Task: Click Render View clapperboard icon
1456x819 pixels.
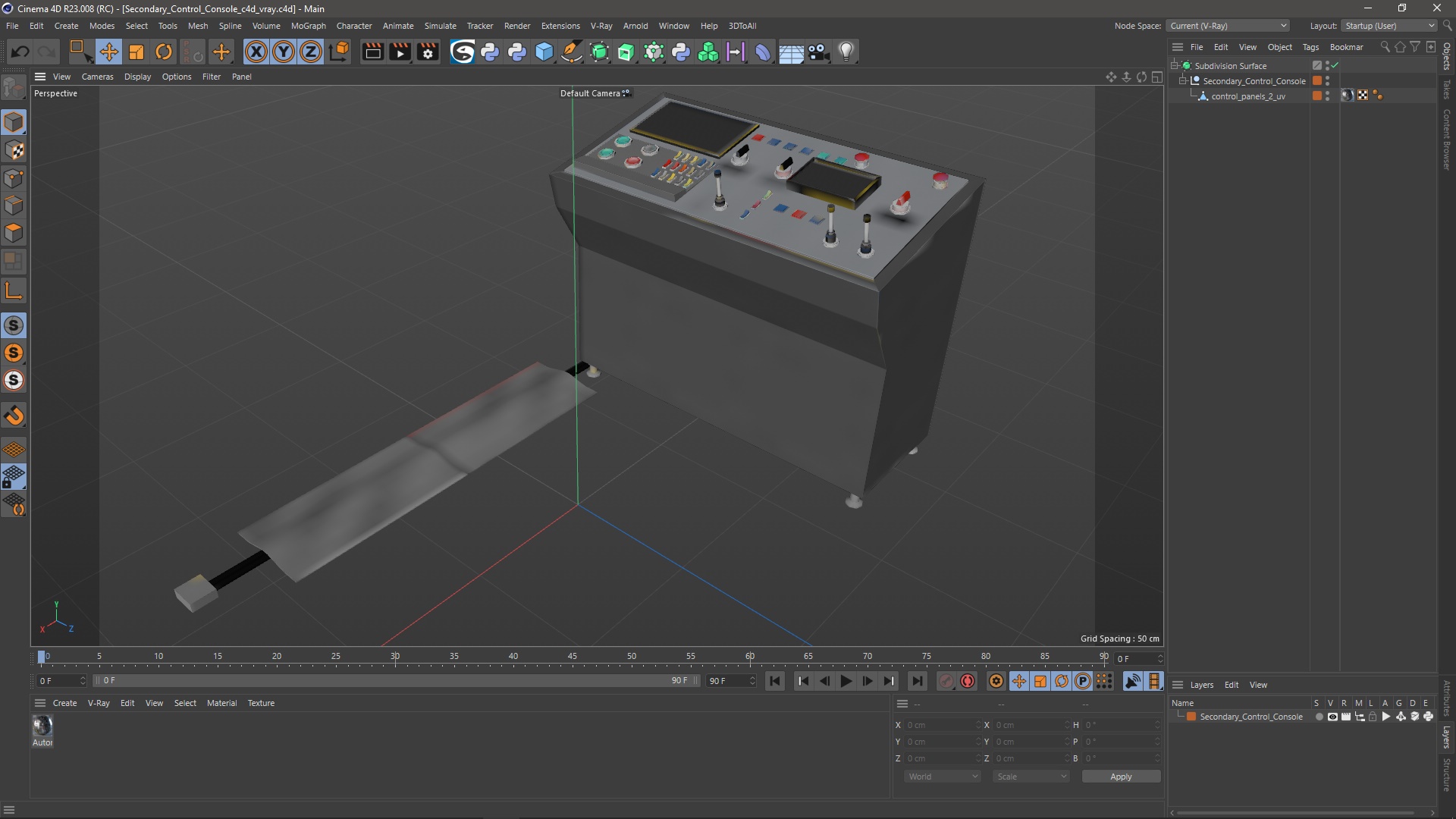Action: click(x=372, y=52)
